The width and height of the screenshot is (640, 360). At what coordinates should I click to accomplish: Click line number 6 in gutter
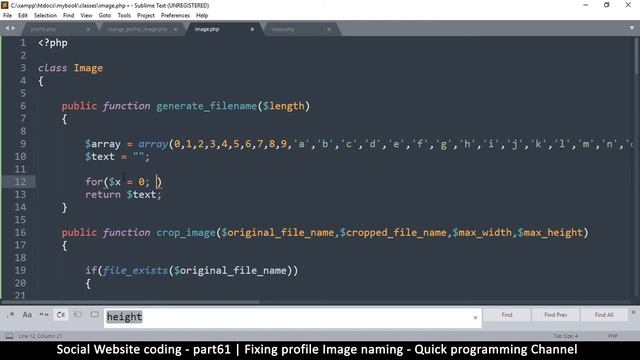pyautogui.click(x=23, y=106)
